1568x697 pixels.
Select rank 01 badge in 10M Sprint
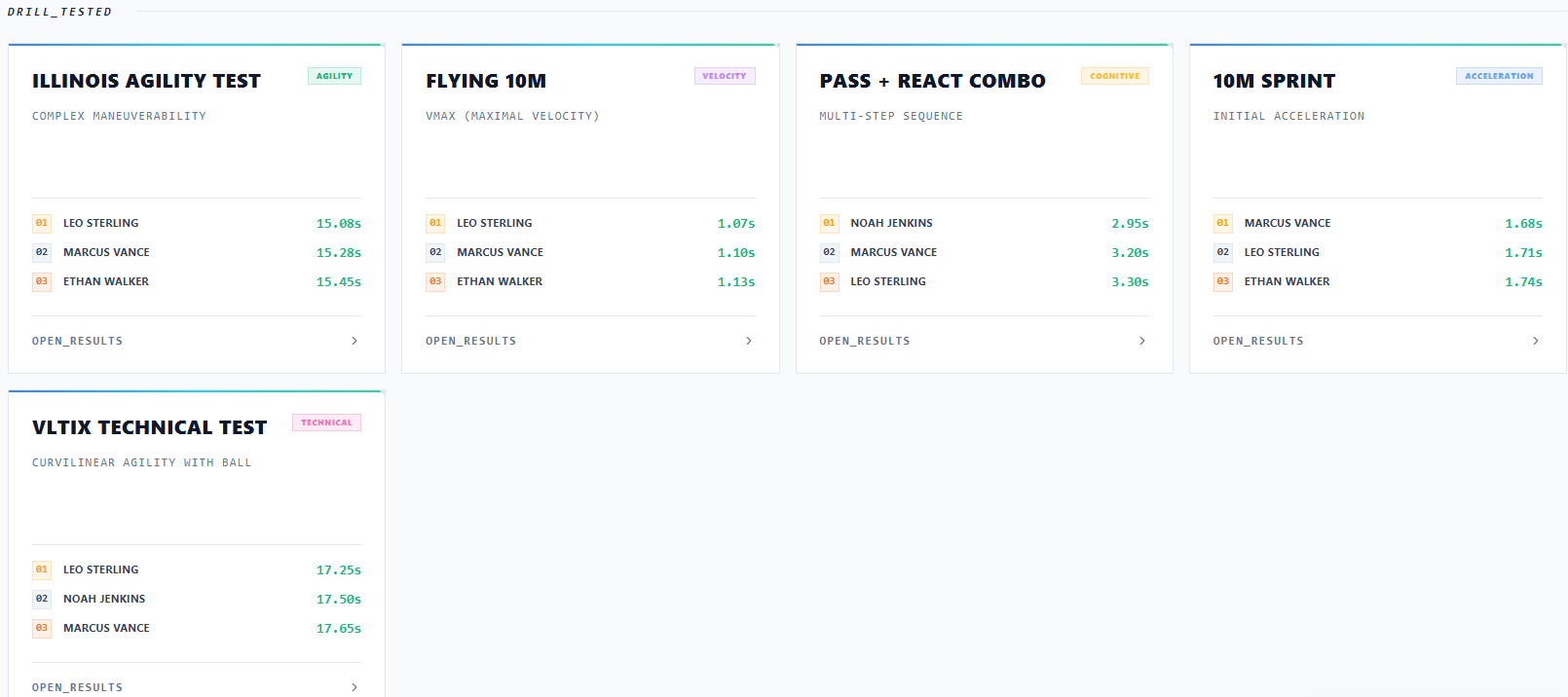point(1222,223)
